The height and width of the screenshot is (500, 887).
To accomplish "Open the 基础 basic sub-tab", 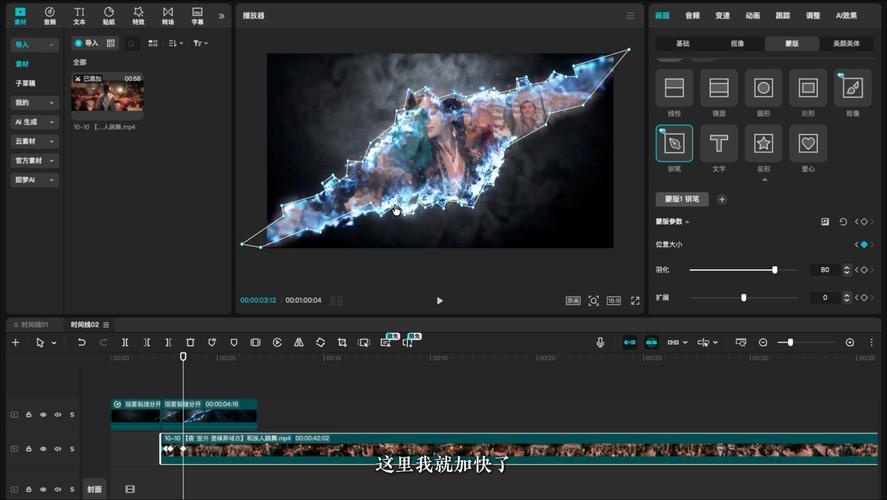I will (683, 44).
